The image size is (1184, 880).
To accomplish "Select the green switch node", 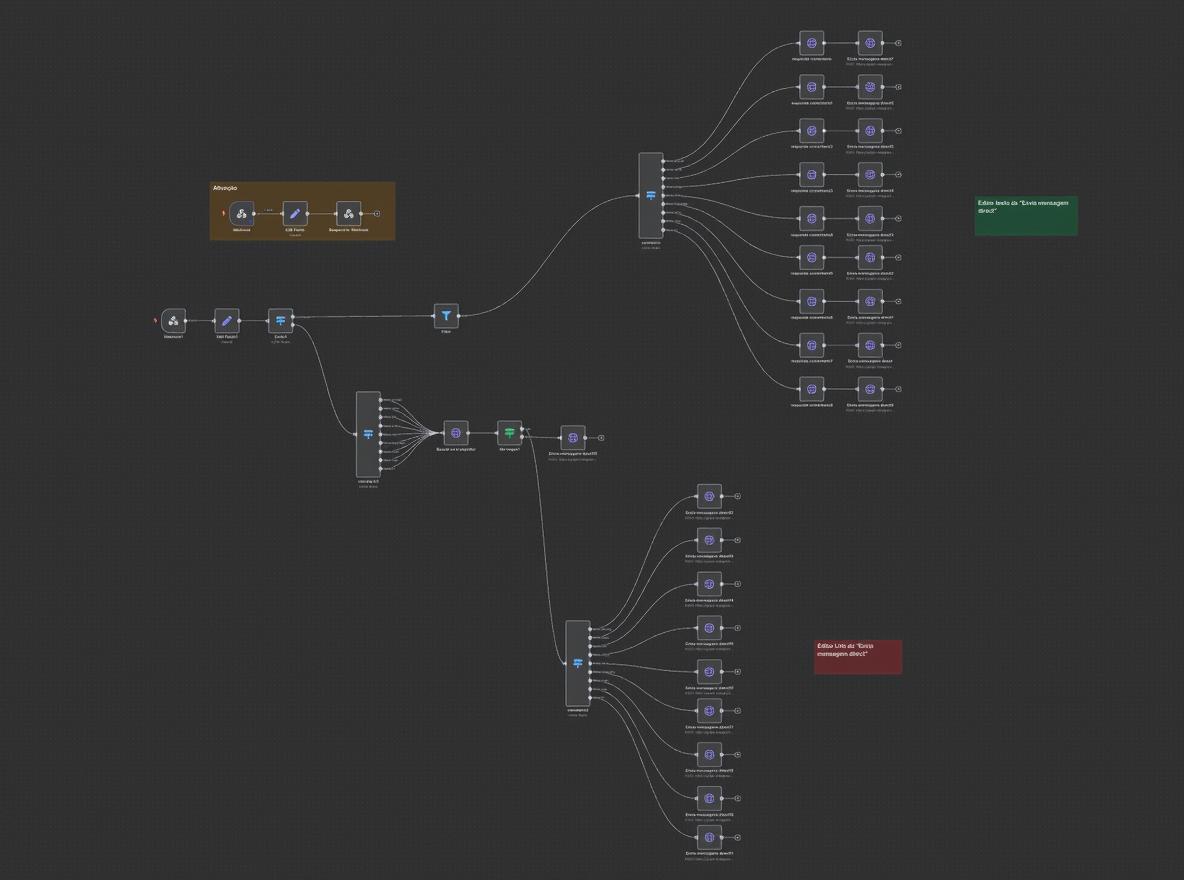I will coord(510,433).
